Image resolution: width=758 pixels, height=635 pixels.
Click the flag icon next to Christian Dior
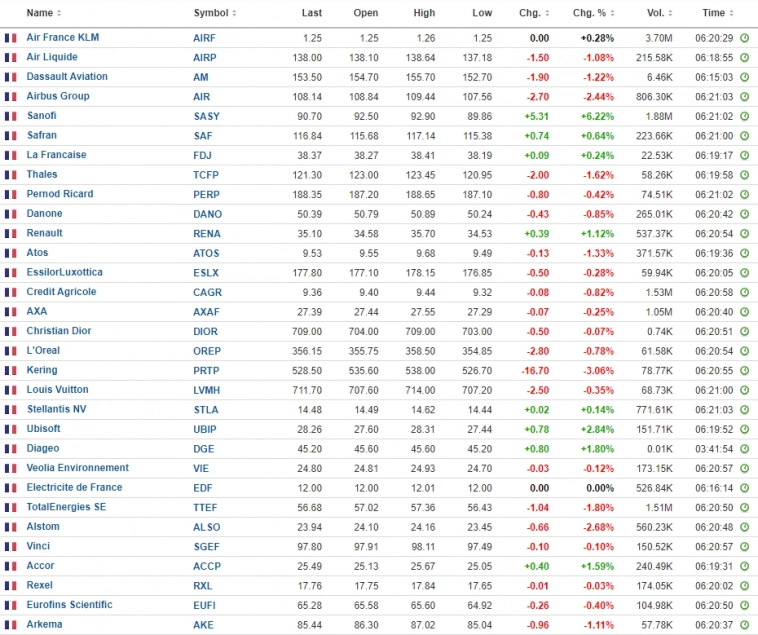(x=11, y=331)
